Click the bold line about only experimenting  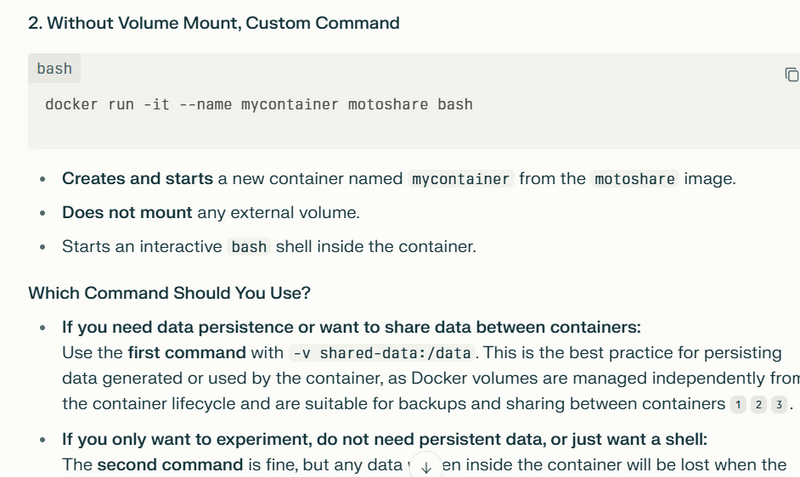(x=385, y=439)
